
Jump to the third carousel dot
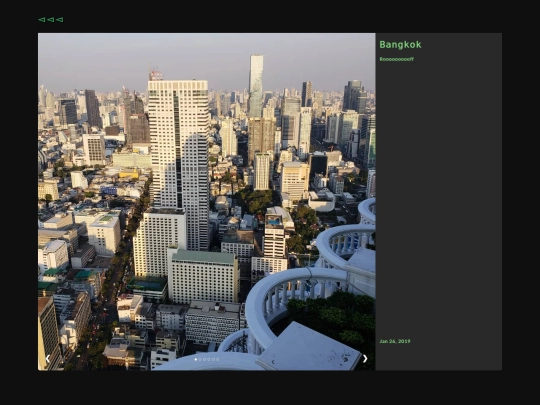coord(205,360)
